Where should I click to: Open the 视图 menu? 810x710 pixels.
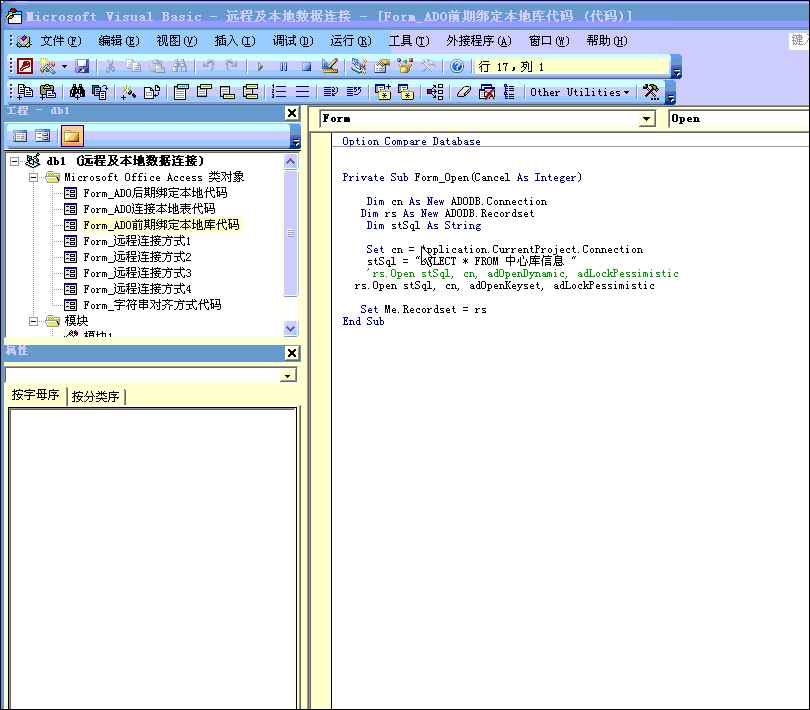click(x=177, y=41)
